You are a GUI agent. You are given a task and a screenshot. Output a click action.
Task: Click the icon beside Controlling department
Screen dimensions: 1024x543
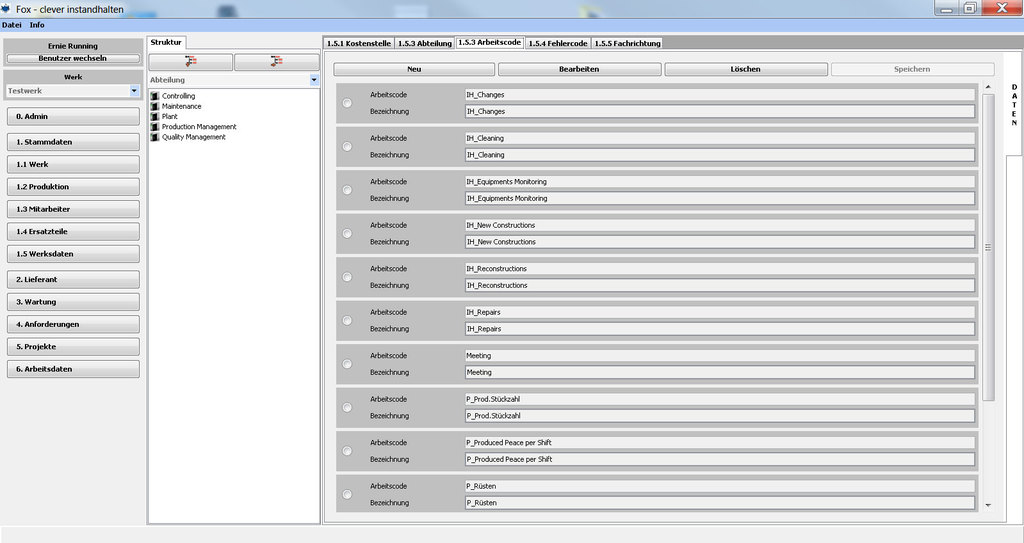click(x=155, y=96)
